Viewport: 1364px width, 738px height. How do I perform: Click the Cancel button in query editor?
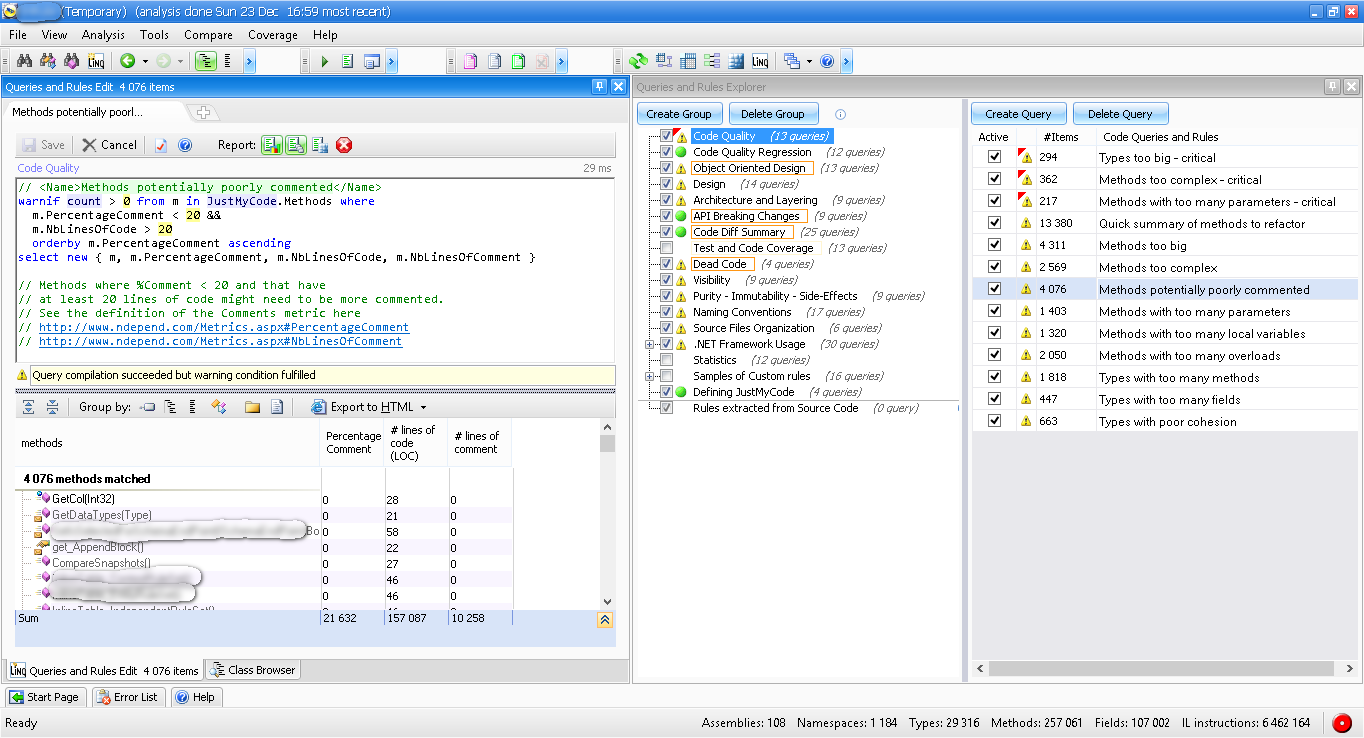[x=110, y=145]
